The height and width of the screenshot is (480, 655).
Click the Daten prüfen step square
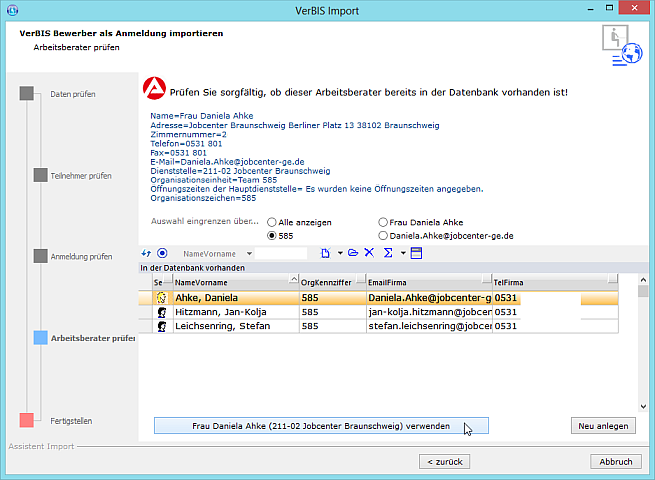coord(27,93)
